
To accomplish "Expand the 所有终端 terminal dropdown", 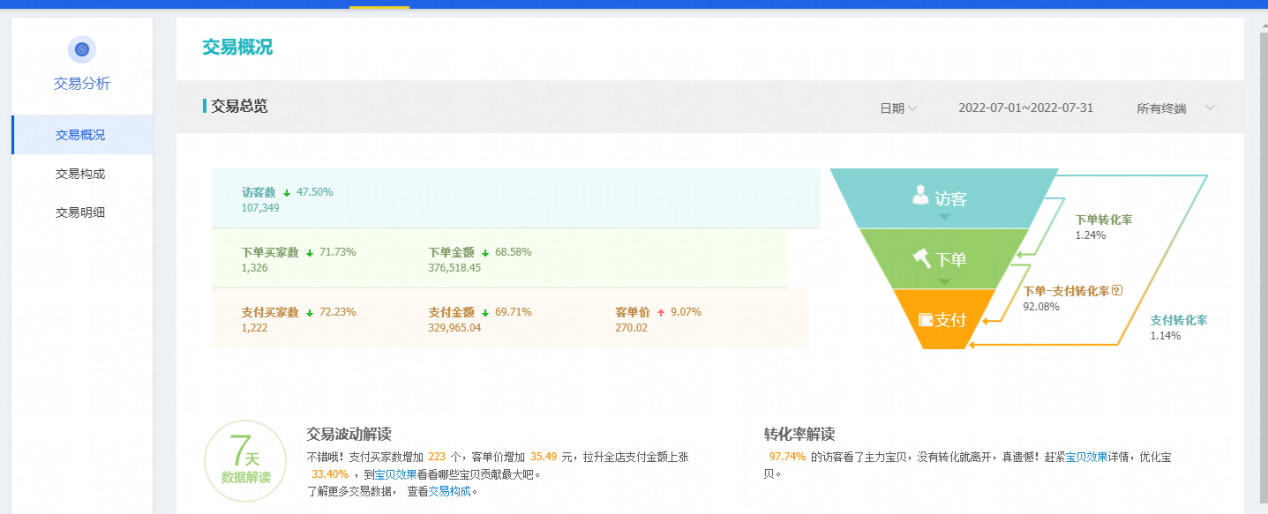I will pyautogui.click(x=1175, y=108).
